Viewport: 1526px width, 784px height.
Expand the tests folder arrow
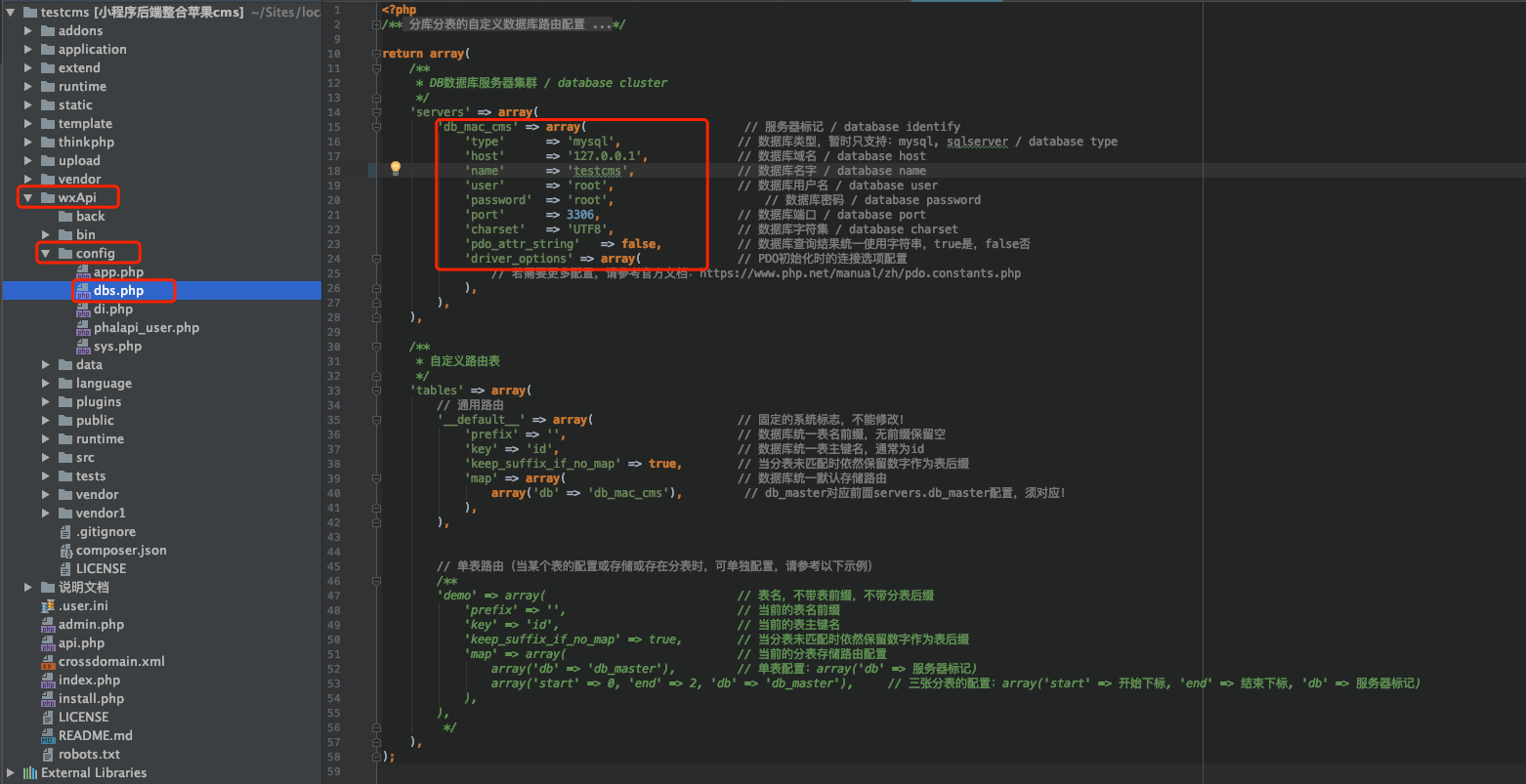pyautogui.click(x=46, y=476)
